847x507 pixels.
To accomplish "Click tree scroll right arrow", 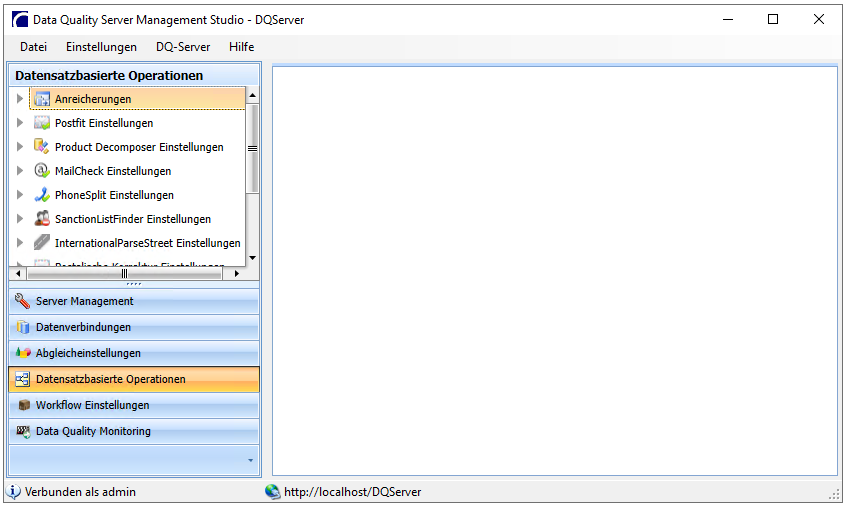I will coord(237,274).
